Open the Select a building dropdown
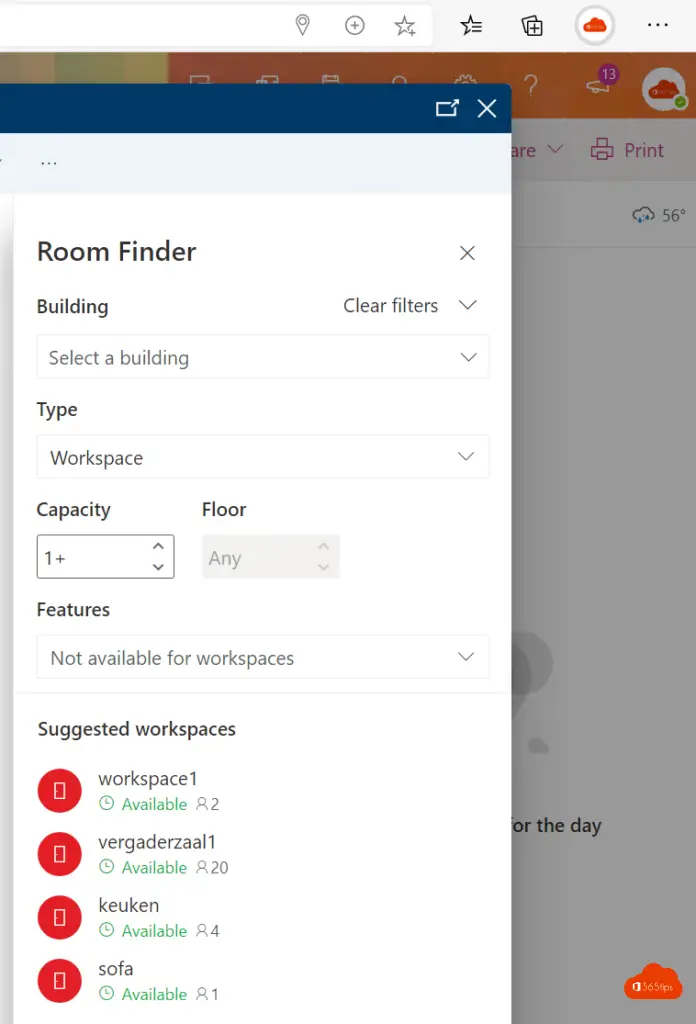 pyautogui.click(x=262, y=357)
